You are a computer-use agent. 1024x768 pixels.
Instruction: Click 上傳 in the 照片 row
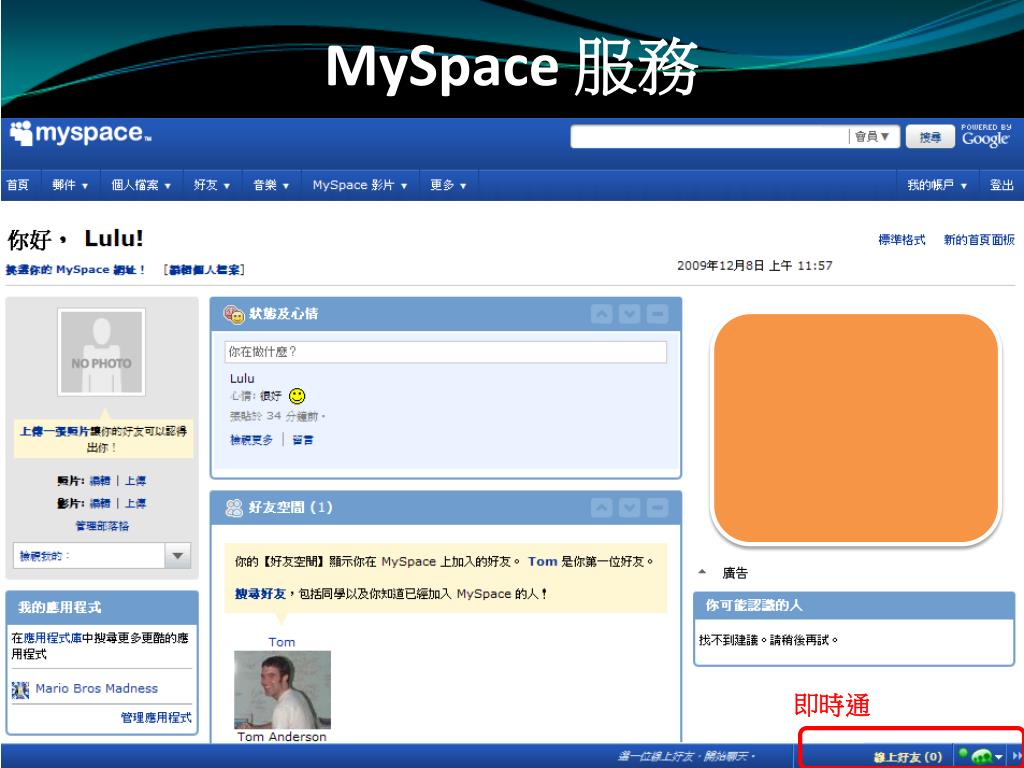(136, 481)
